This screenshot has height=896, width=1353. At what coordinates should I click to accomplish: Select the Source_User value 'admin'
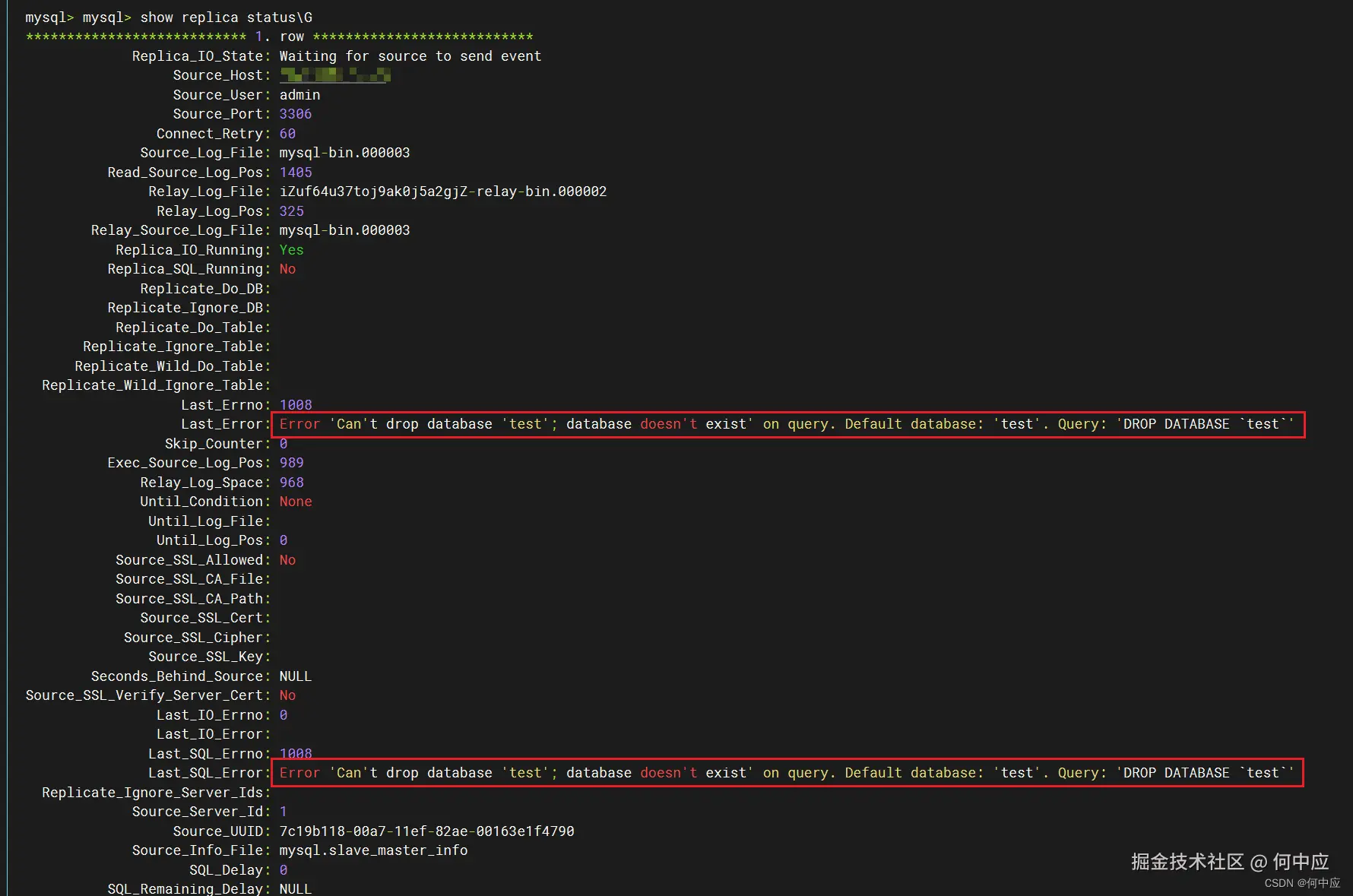point(299,95)
